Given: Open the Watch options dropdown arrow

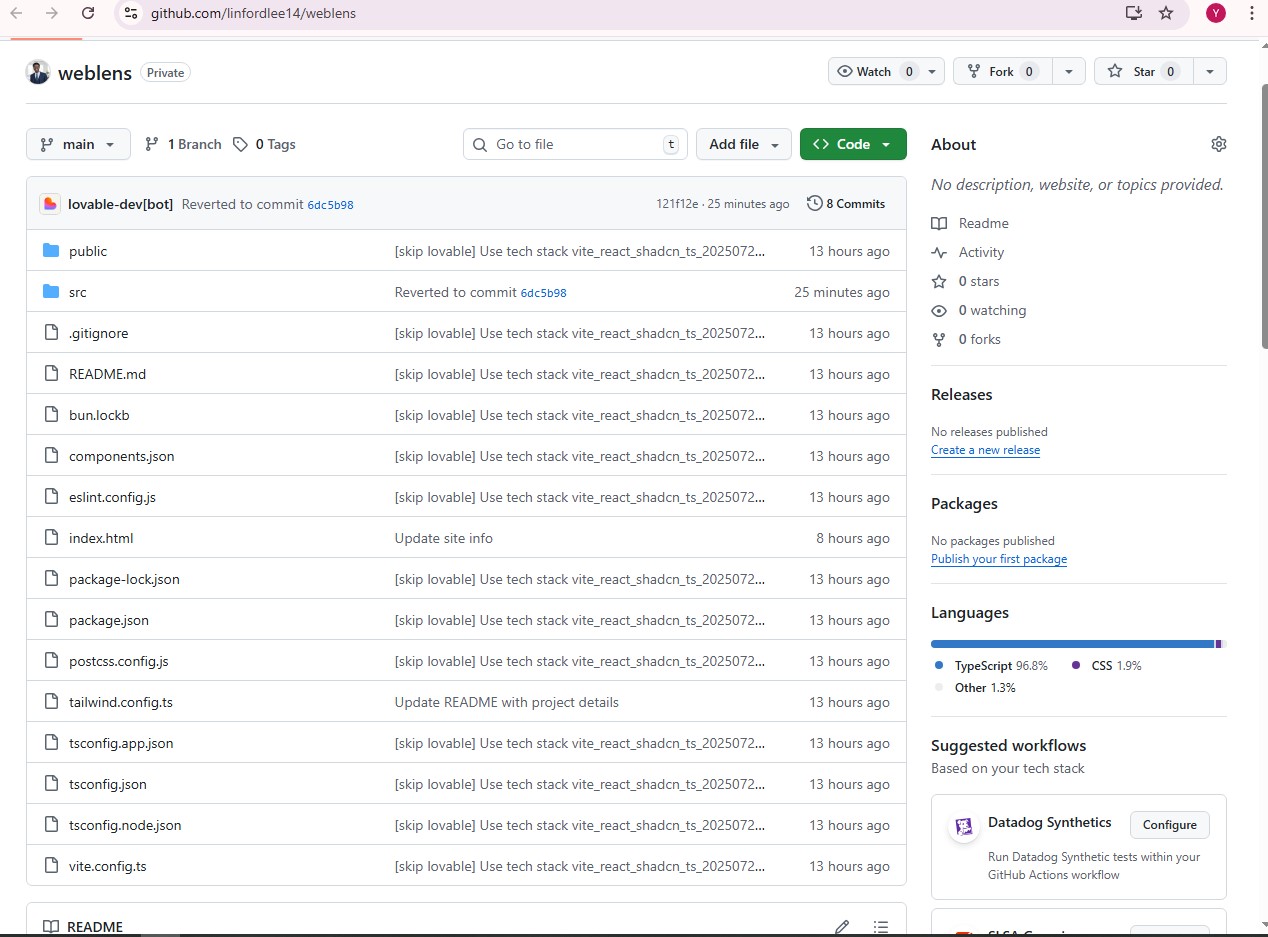Looking at the screenshot, I should tap(933, 71).
